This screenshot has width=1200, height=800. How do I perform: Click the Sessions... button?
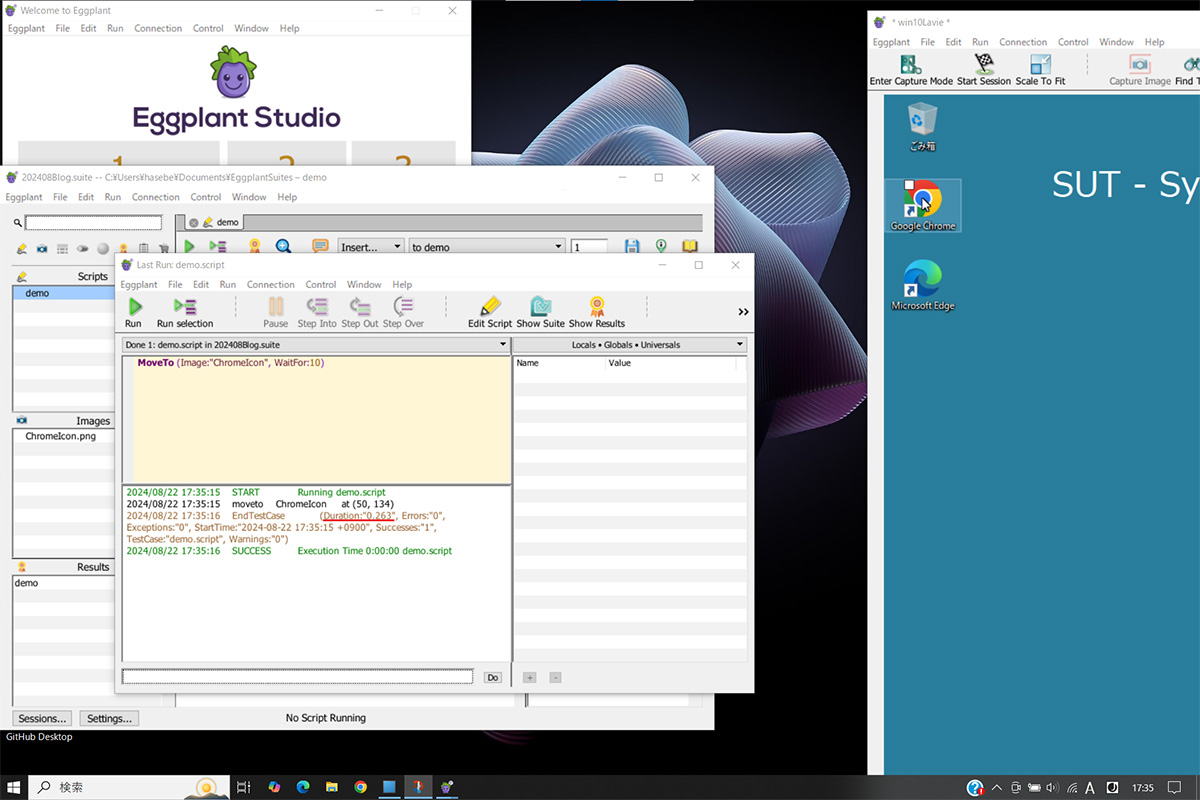pos(43,718)
